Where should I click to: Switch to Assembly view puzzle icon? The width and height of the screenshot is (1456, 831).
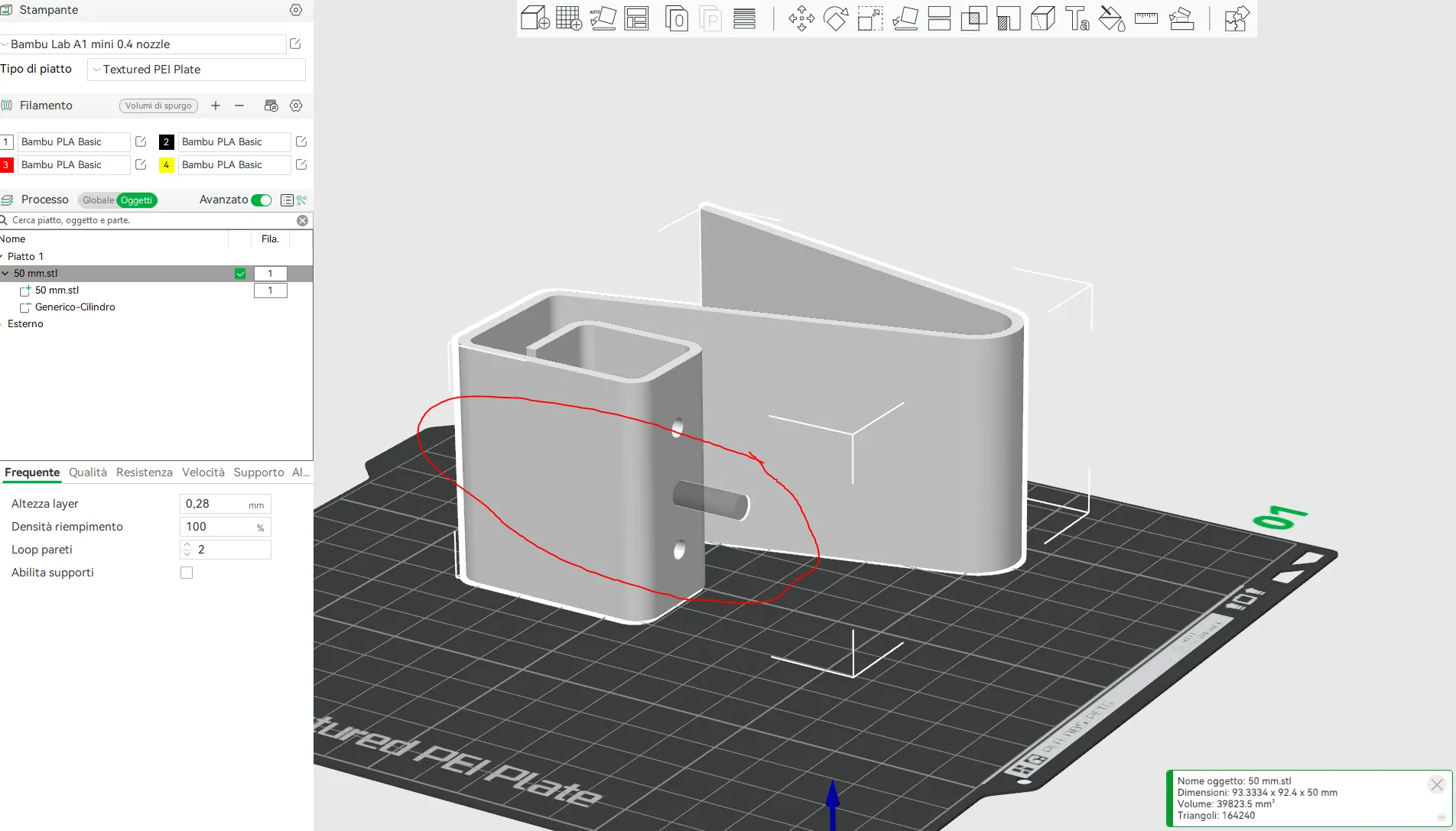[1236, 18]
